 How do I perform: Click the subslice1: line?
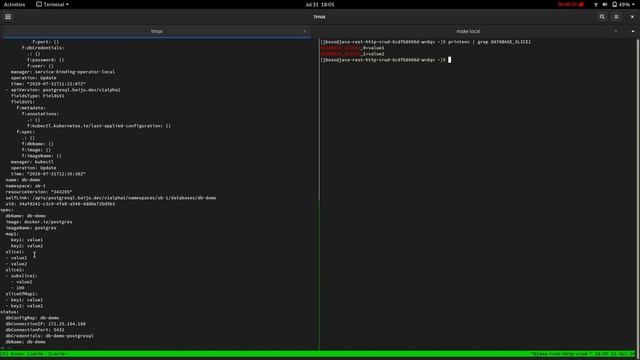coord(21,276)
